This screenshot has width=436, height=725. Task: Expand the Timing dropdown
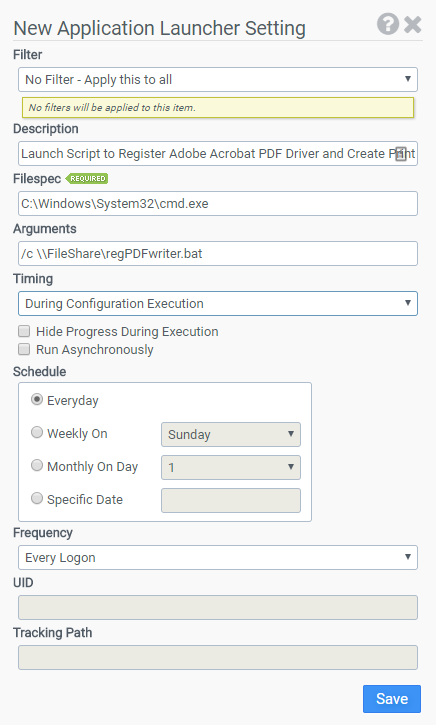[x=218, y=303]
